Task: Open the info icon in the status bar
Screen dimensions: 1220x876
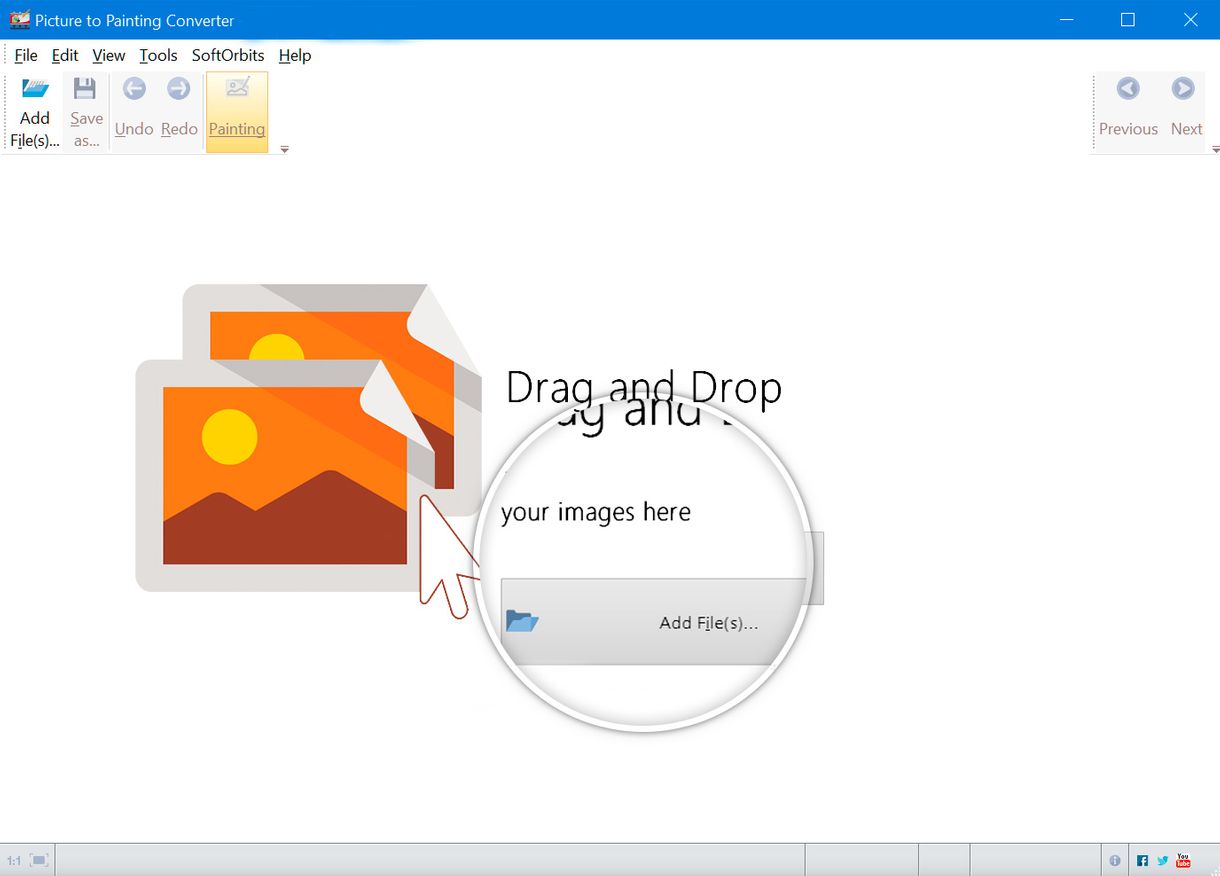Action: (1115, 859)
